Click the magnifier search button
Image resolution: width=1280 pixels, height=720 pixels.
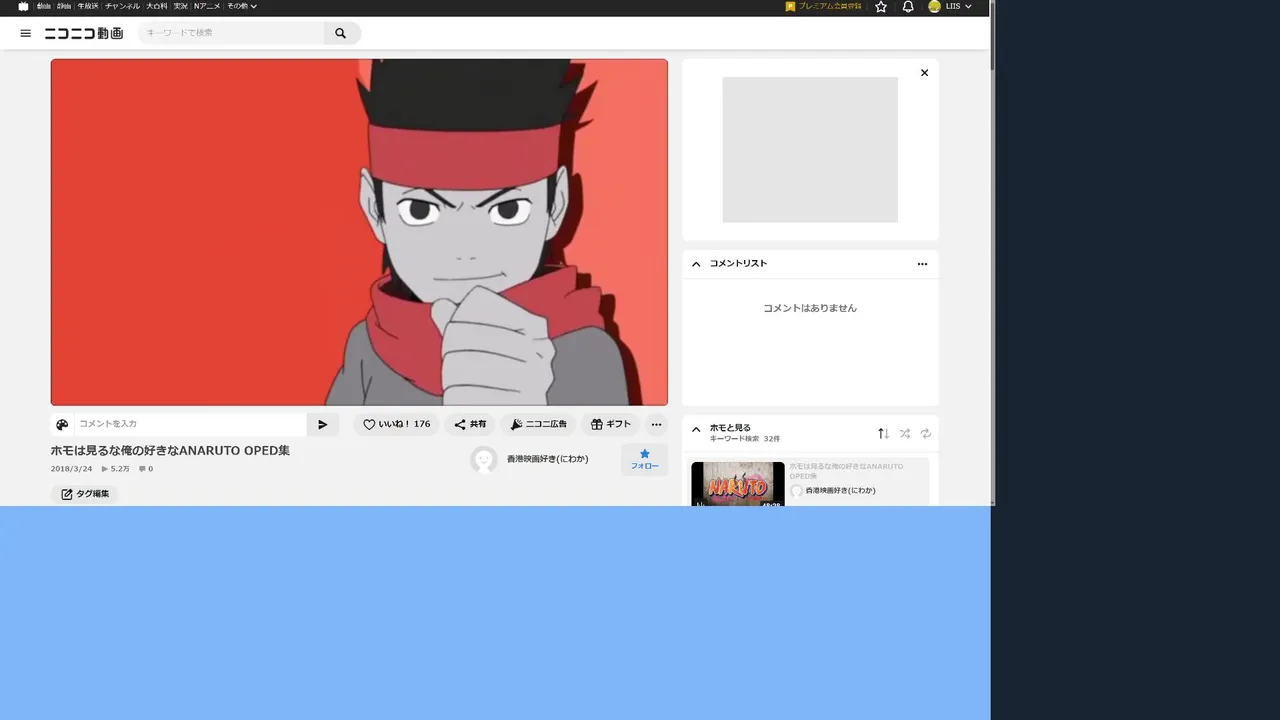(341, 33)
